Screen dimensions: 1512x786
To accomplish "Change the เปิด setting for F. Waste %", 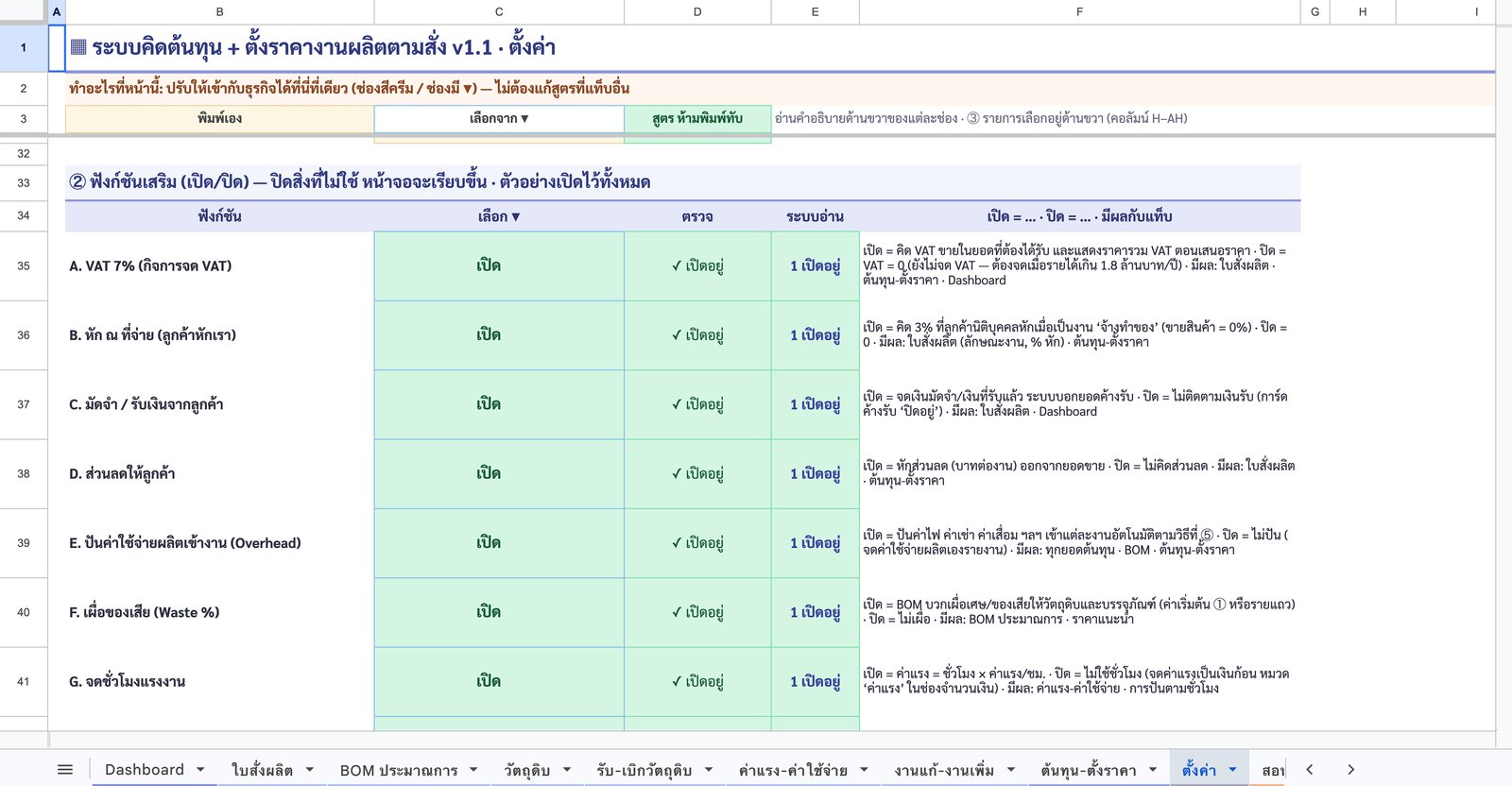I will tap(499, 612).
